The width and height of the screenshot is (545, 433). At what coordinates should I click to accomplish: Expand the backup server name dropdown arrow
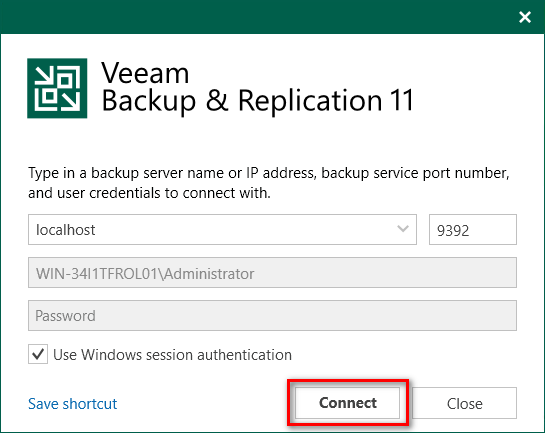[x=403, y=229]
